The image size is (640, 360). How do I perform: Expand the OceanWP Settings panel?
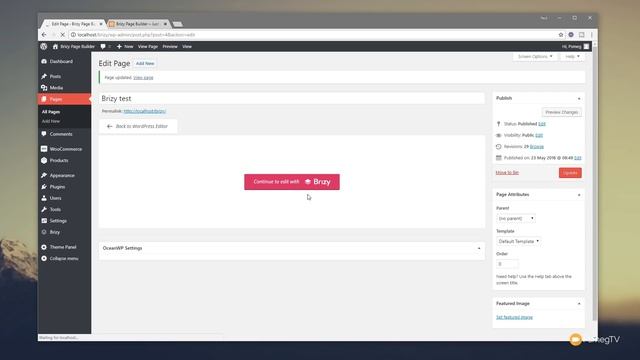[479, 248]
